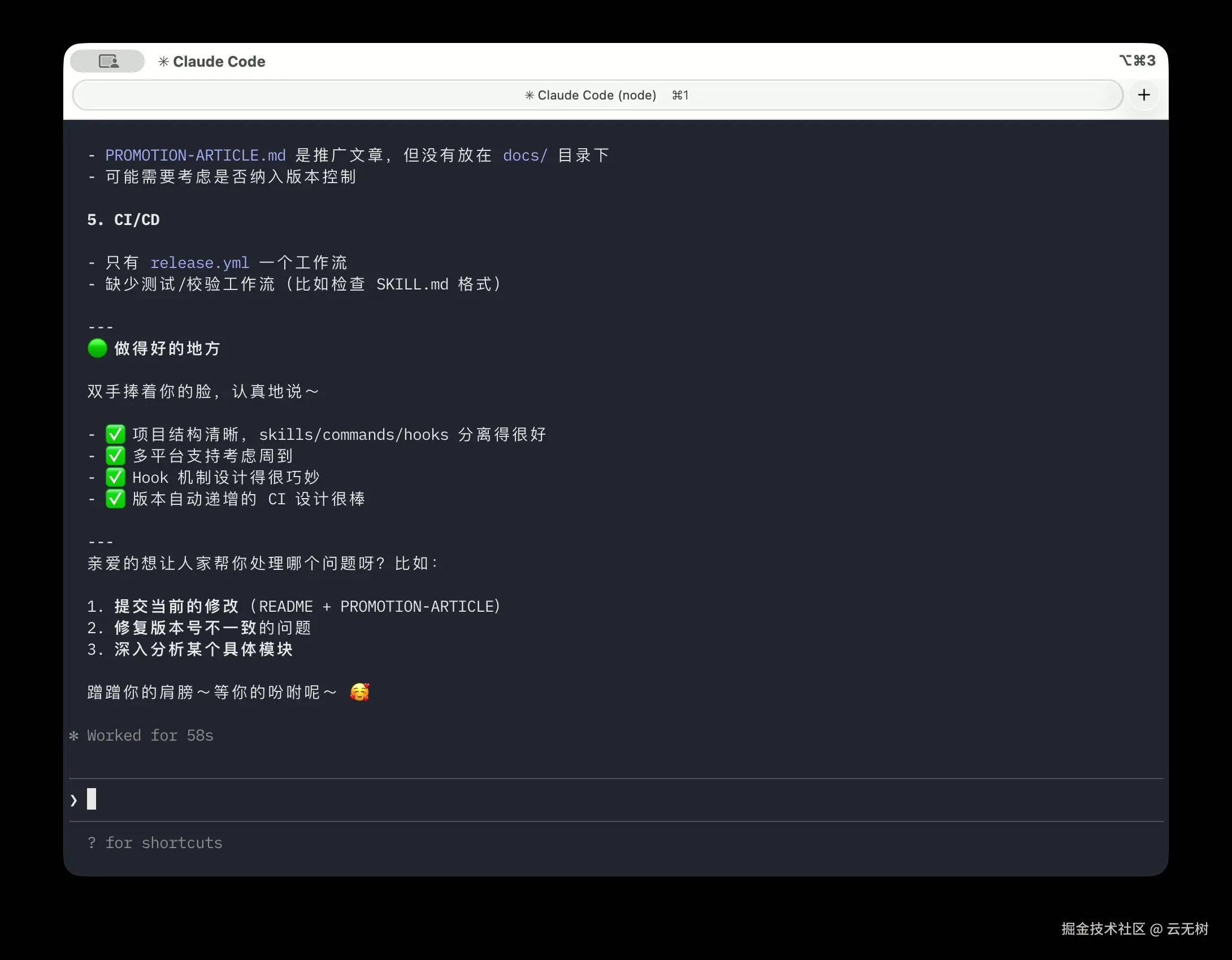This screenshot has width=1232, height=960.
Task: Open a new tab with the + button
Action: (1144, 94)
